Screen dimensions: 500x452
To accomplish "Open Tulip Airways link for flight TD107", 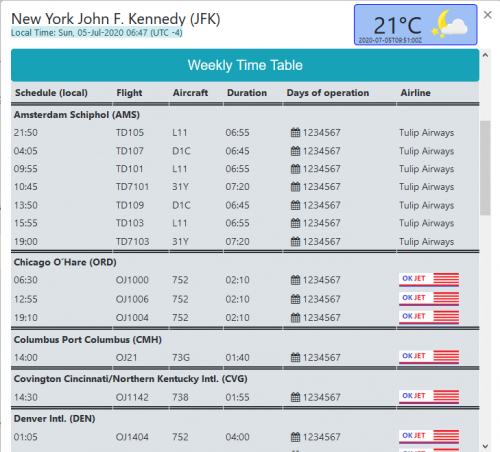I will point(427,151).
